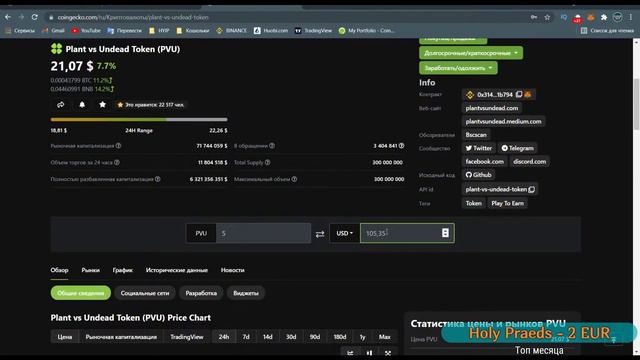This screenshot has height=360, width=640.
Task: Open the Chrome three-dot menu
Action: 631,17
